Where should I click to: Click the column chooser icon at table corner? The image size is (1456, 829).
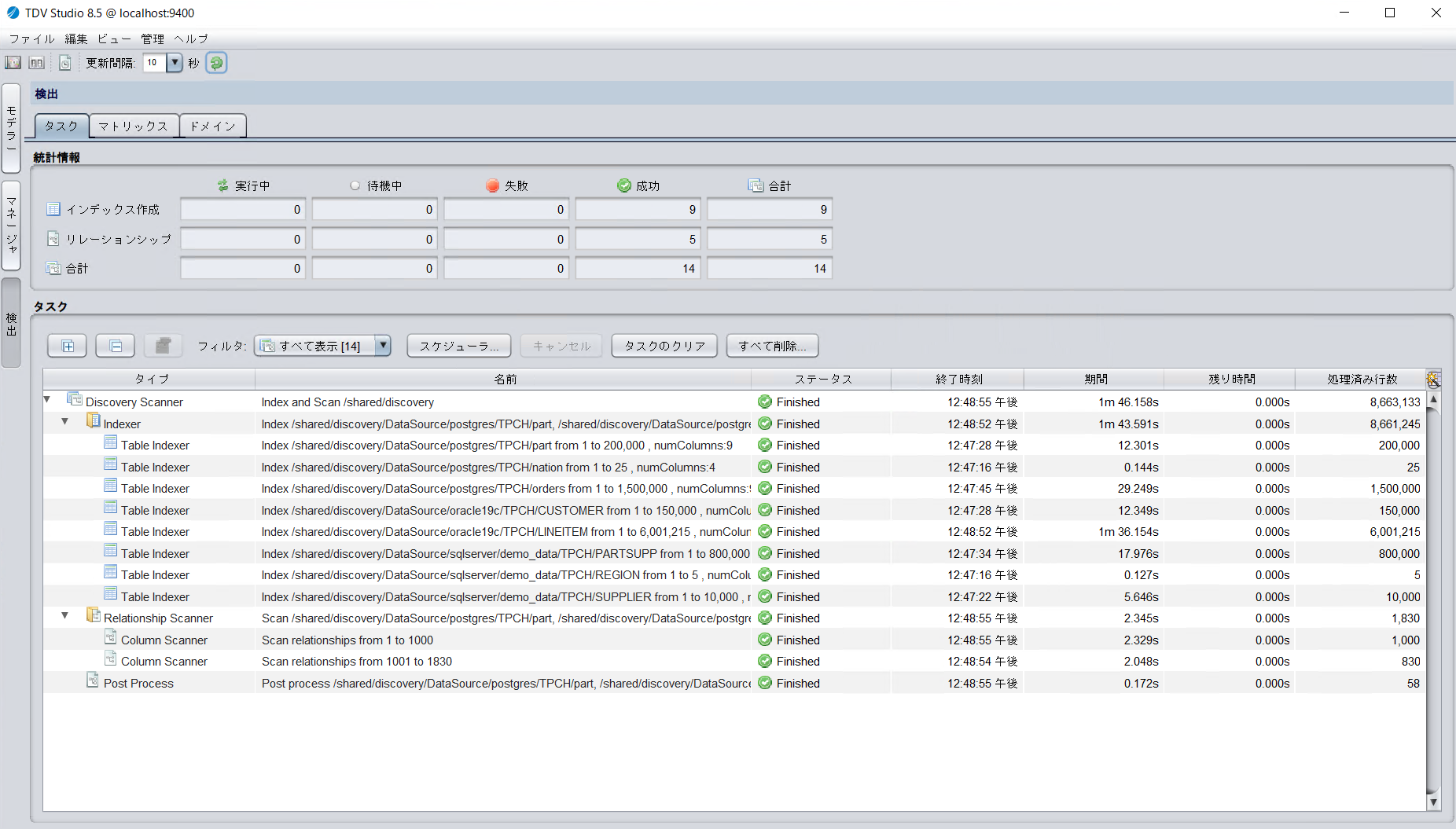1434,380
